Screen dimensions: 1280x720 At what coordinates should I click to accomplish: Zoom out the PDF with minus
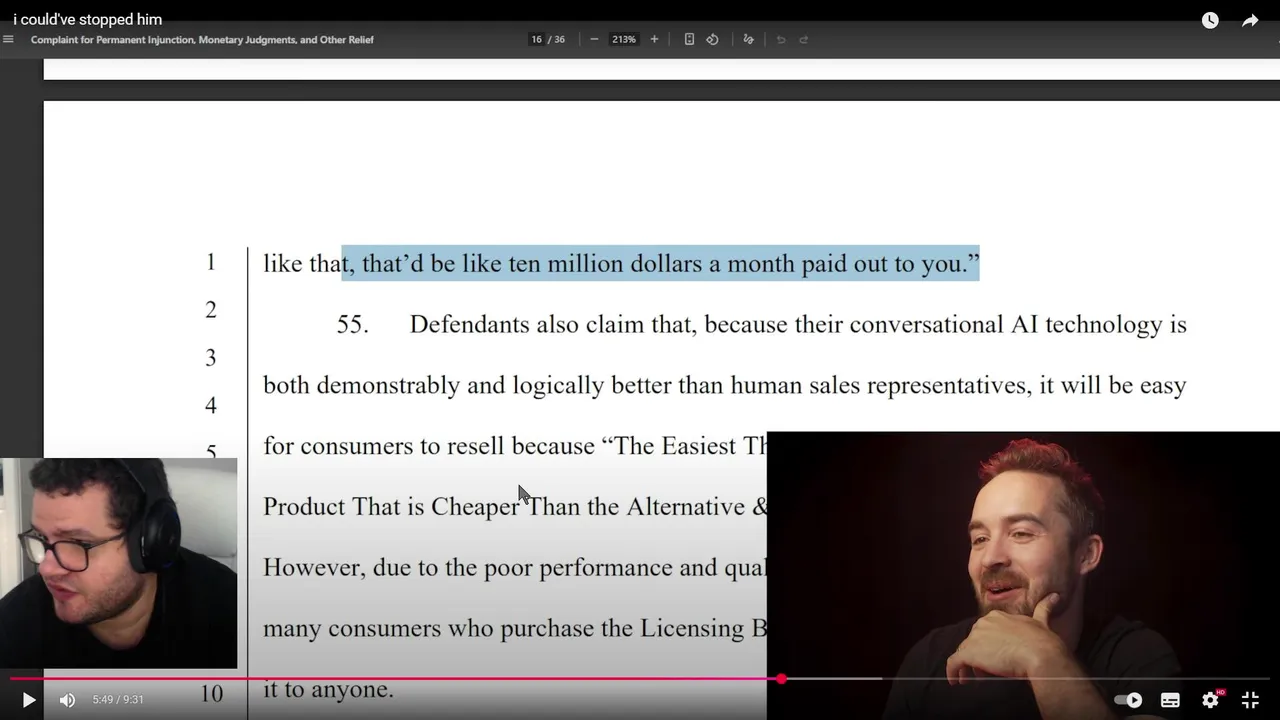click(x=594, y=39)
